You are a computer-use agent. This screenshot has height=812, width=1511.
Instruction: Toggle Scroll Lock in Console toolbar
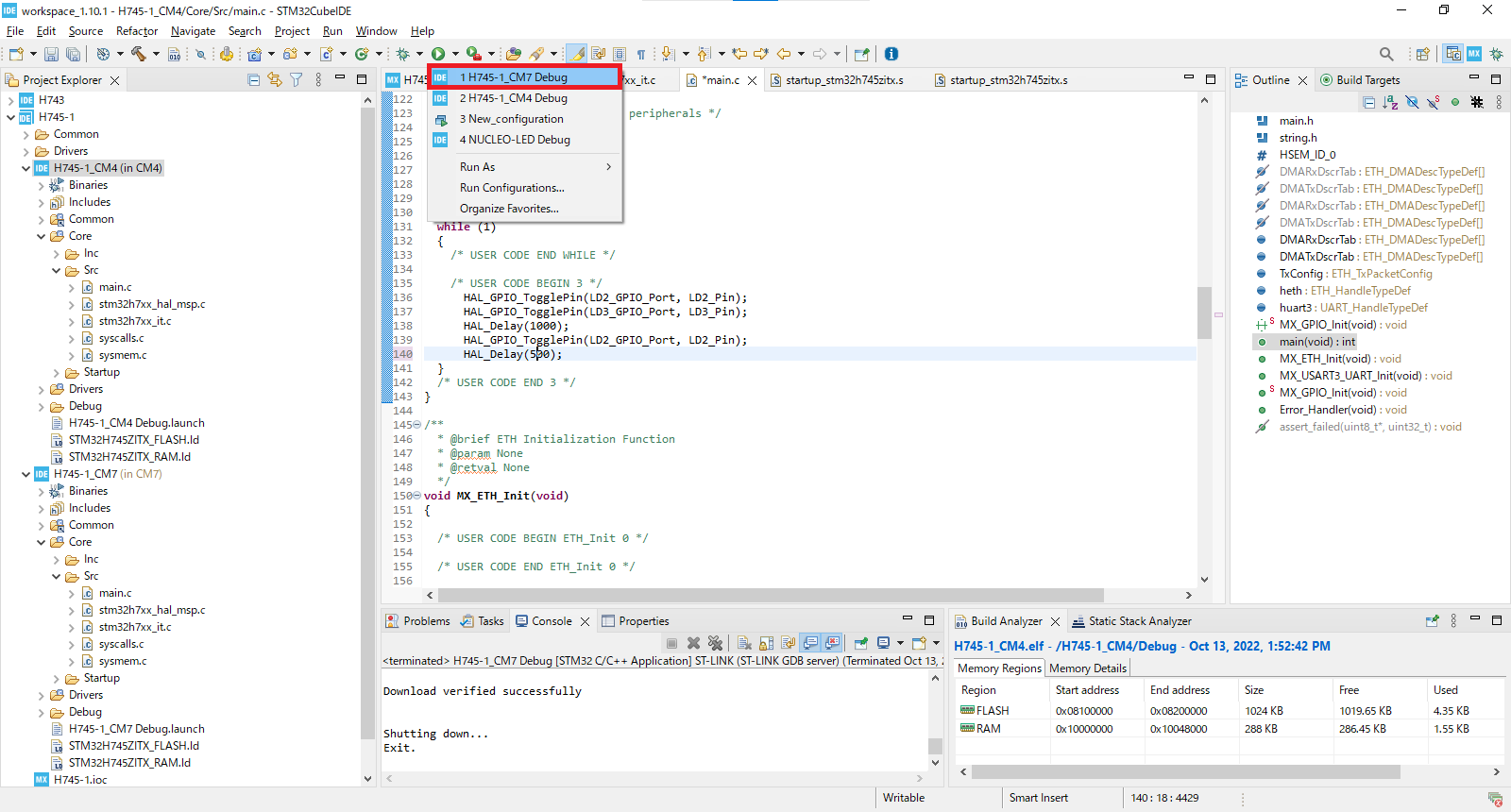[x=766, y=643]
